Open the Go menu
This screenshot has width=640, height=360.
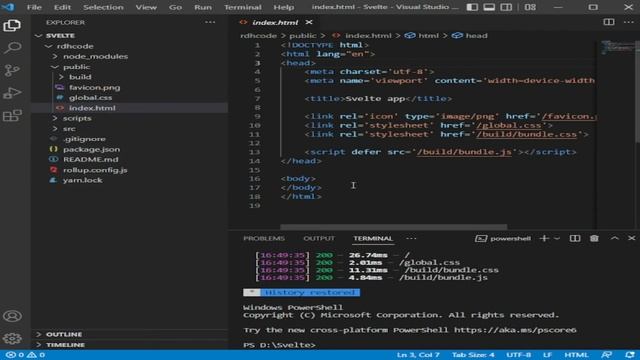point(175,7)
